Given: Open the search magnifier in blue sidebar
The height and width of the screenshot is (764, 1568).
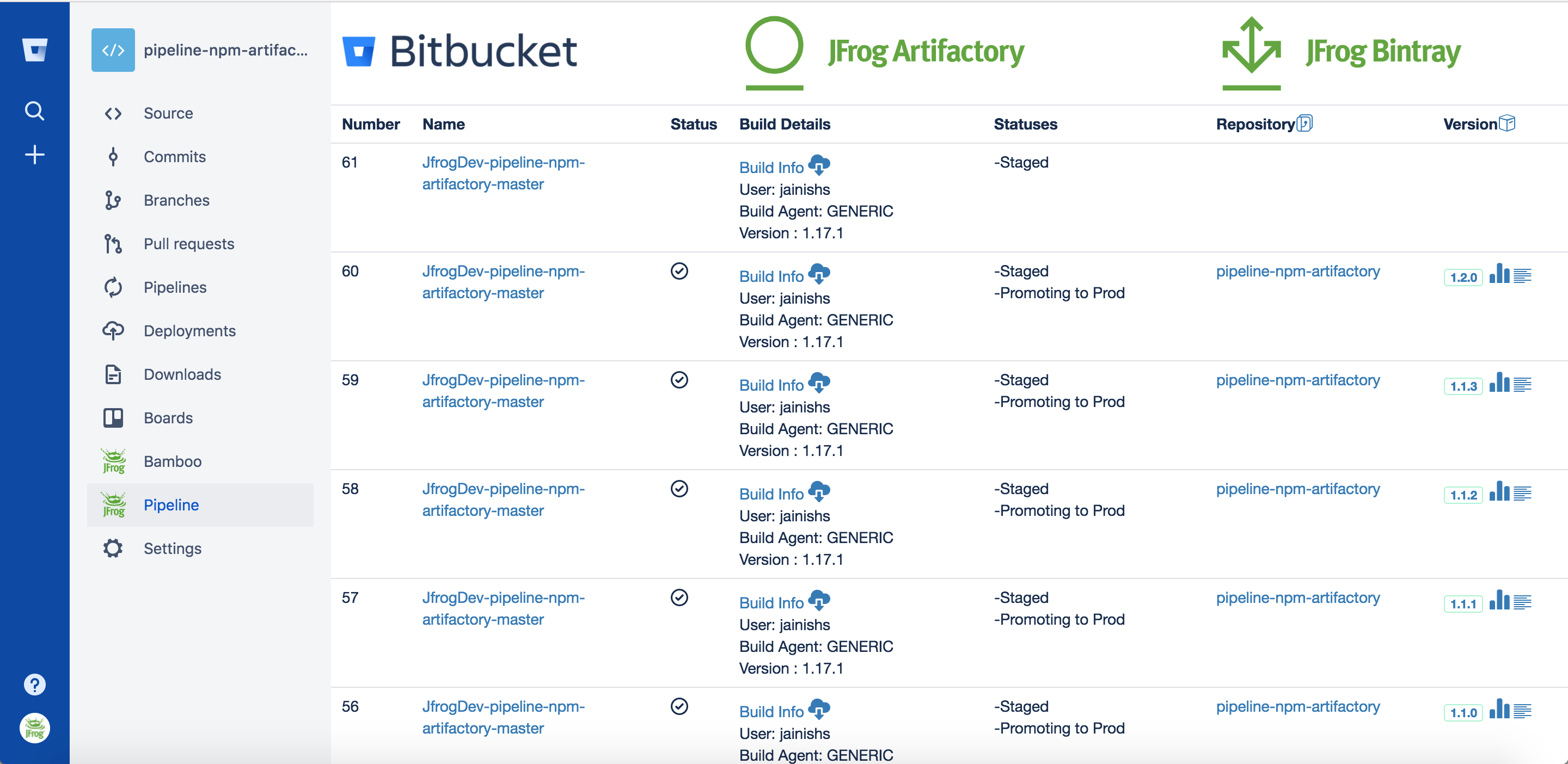Looking at the screenshot, I should pos(35,110).
